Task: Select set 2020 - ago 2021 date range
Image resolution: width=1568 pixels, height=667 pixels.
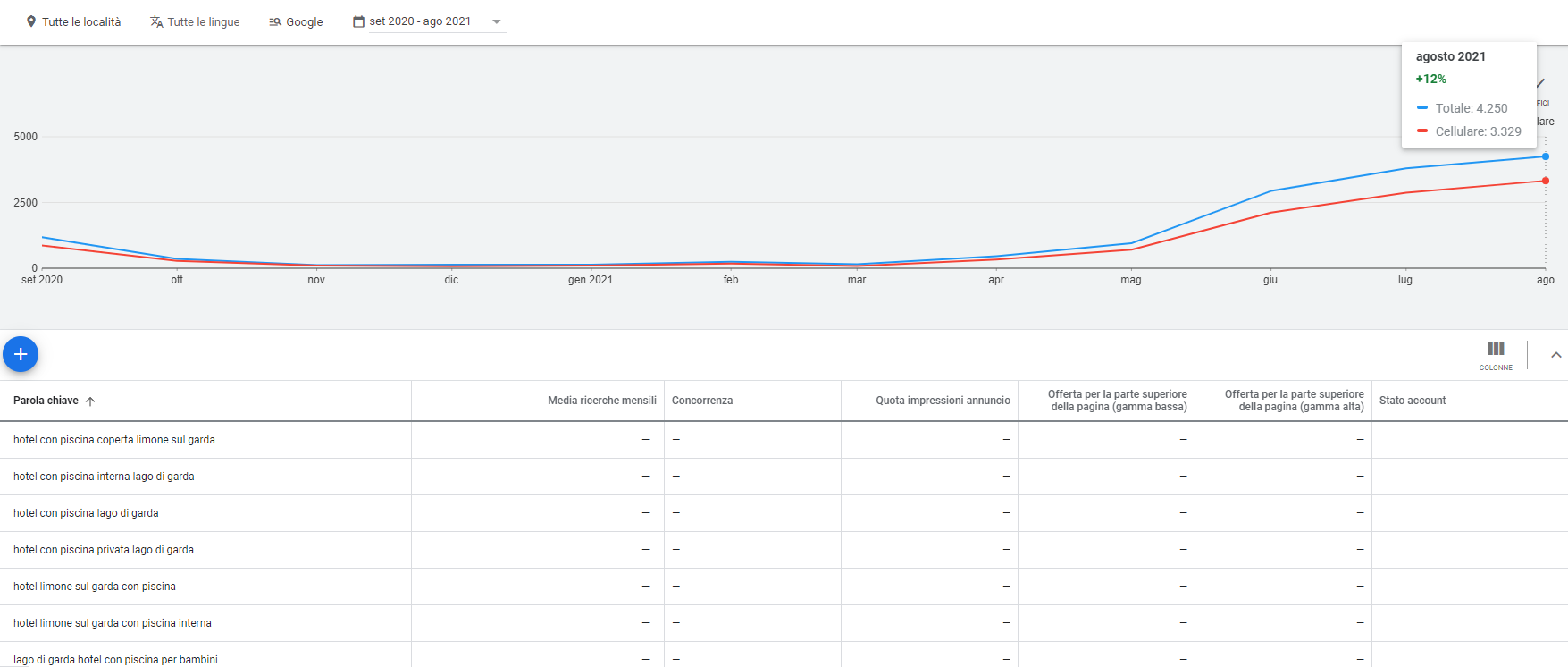Action: coord(420,21)
